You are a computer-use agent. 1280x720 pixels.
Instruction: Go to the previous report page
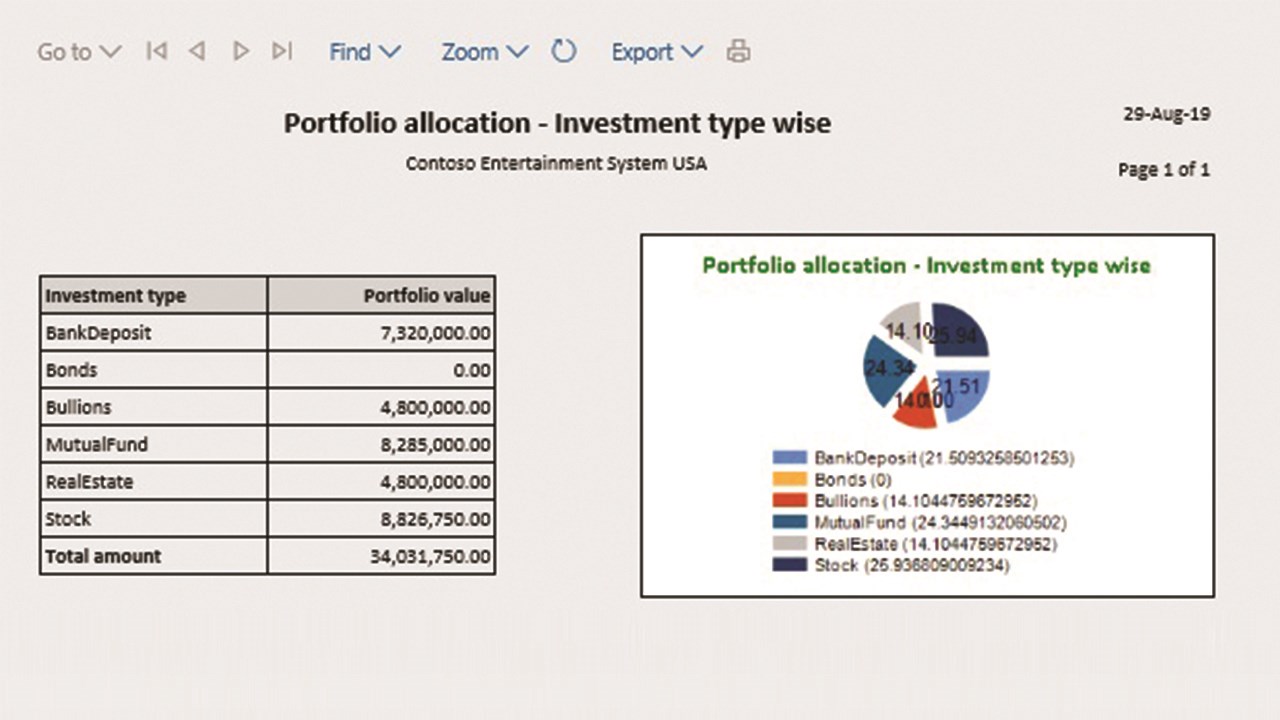click(x=198, y=51)
